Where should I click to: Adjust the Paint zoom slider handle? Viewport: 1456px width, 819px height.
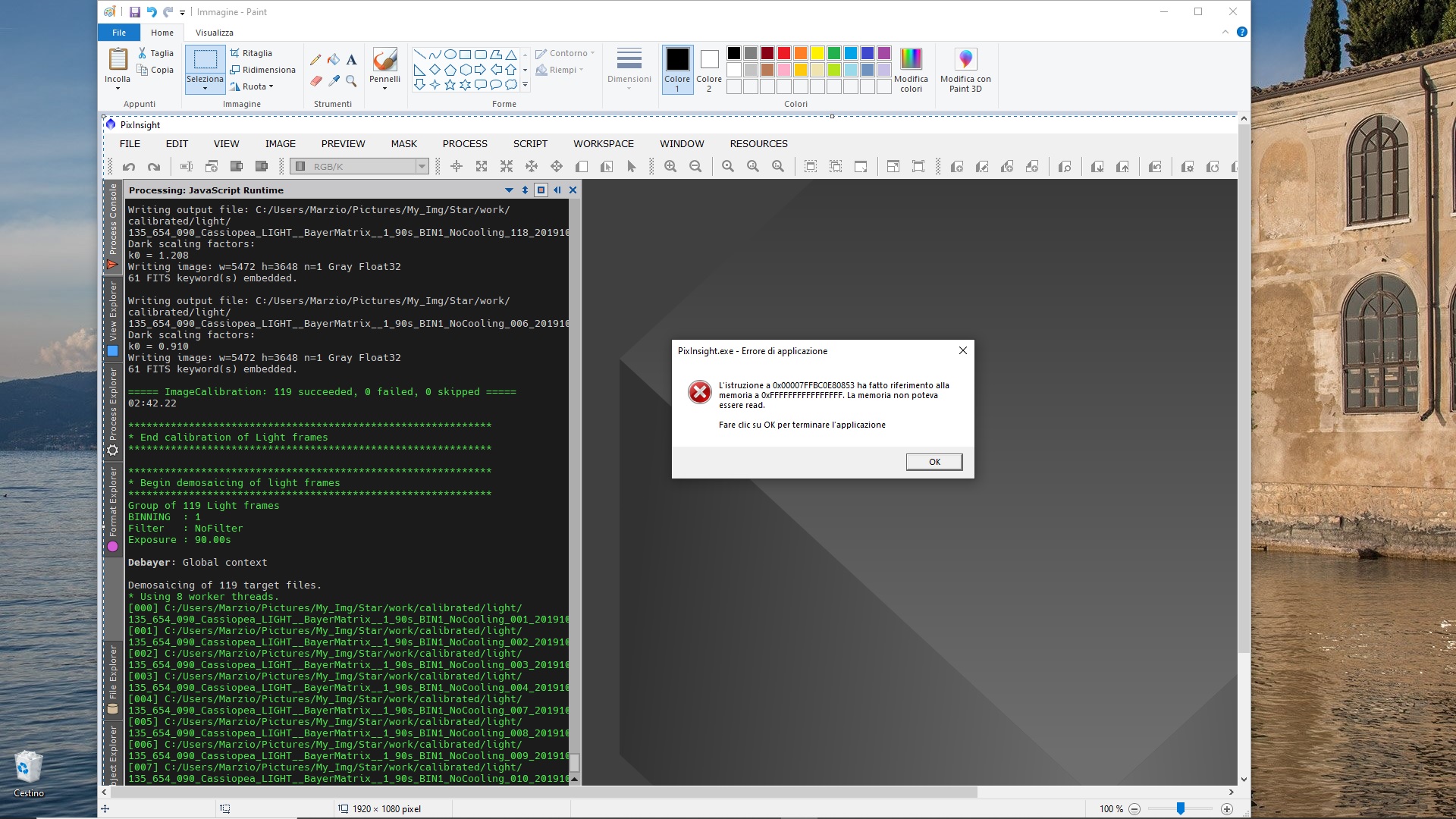[1181, 809]
